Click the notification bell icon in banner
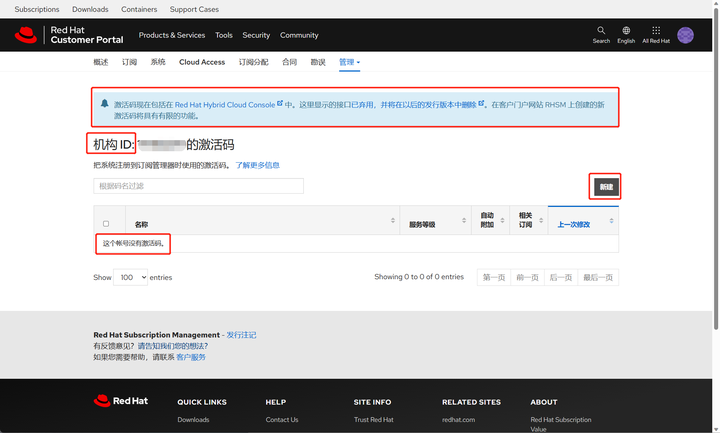 pyautogui.click(x=105, y=103)
